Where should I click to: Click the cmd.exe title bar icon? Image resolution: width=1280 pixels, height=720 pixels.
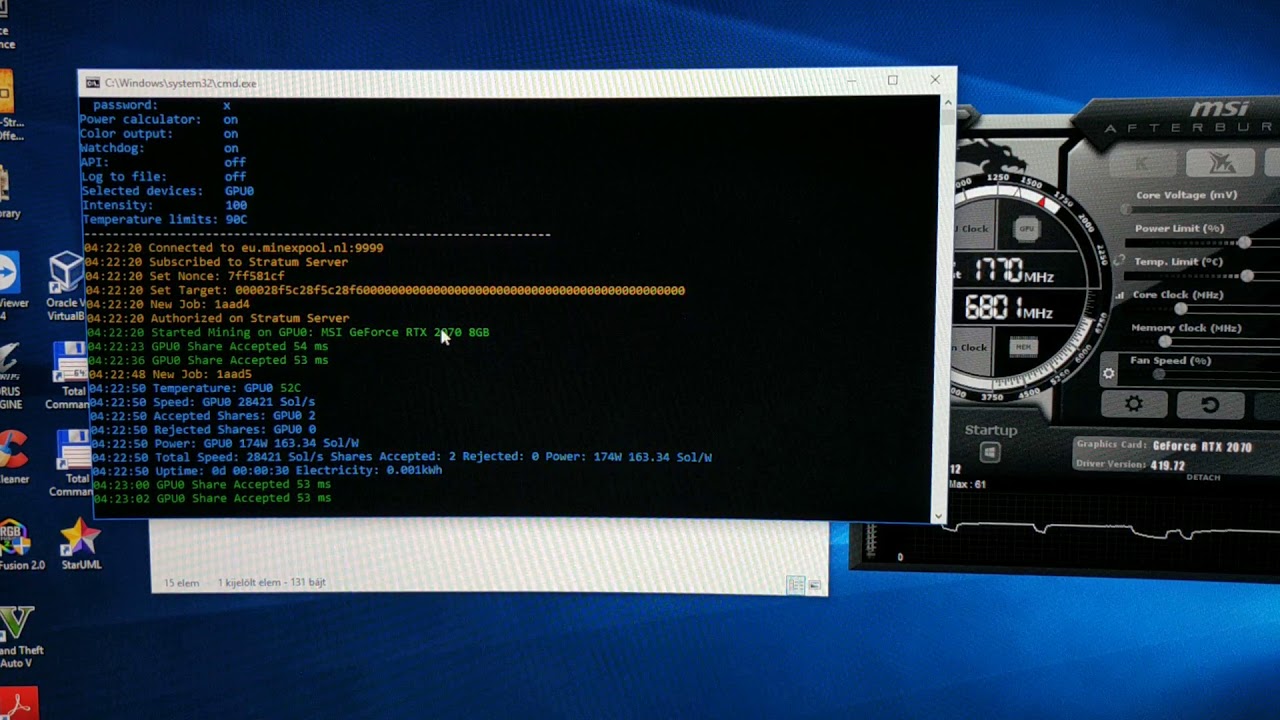coord(92,83)
